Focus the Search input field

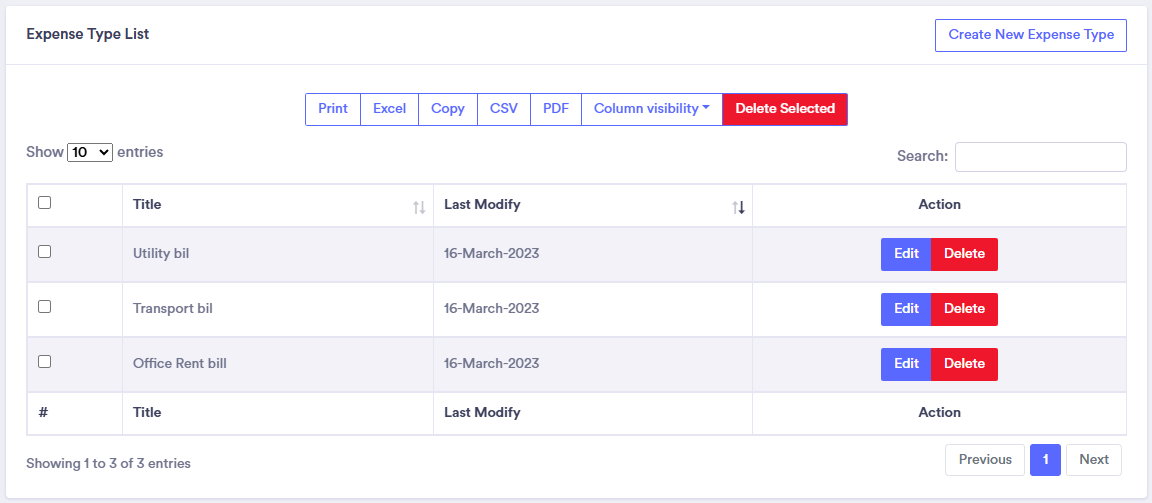[x=1040, y=157]
